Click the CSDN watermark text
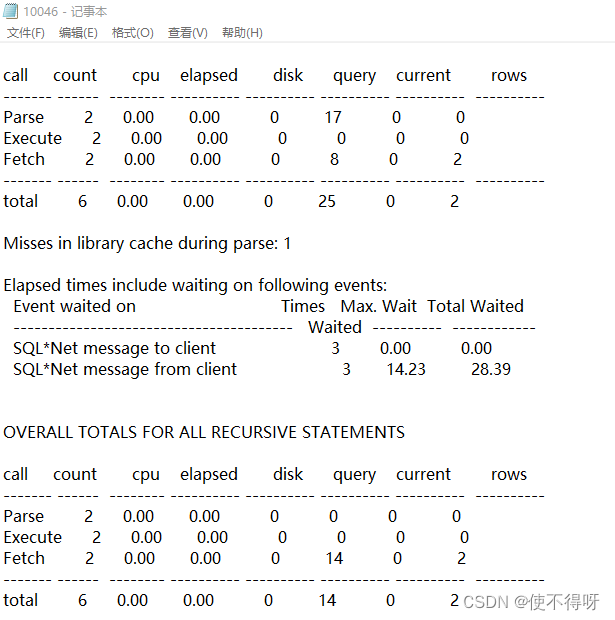615x620 pixels. (x=531, y=602)
